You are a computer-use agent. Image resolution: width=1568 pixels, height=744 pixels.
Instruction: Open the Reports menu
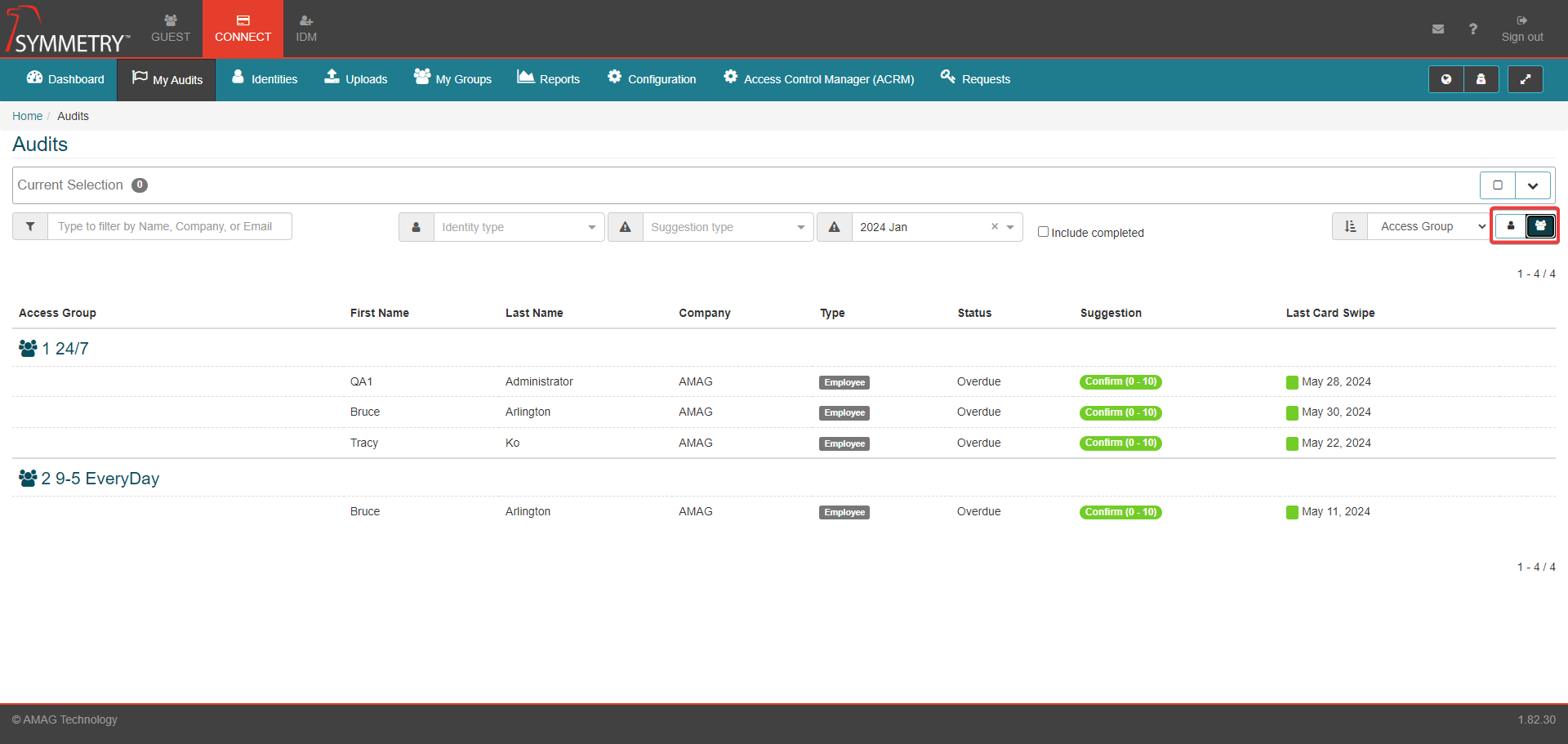tap(549, 79)
